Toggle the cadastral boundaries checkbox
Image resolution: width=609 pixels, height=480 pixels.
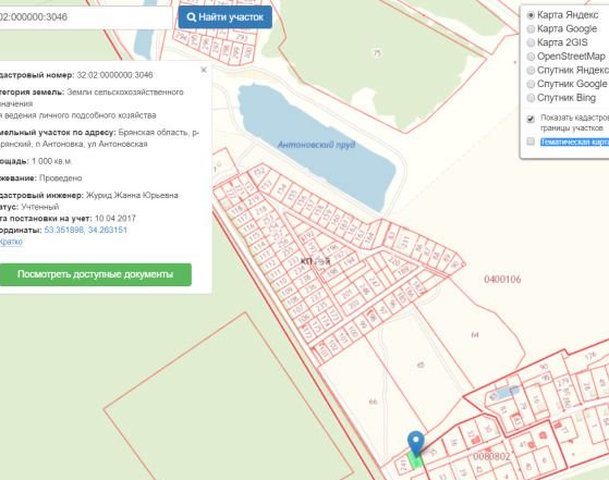[x=531, y=119]
